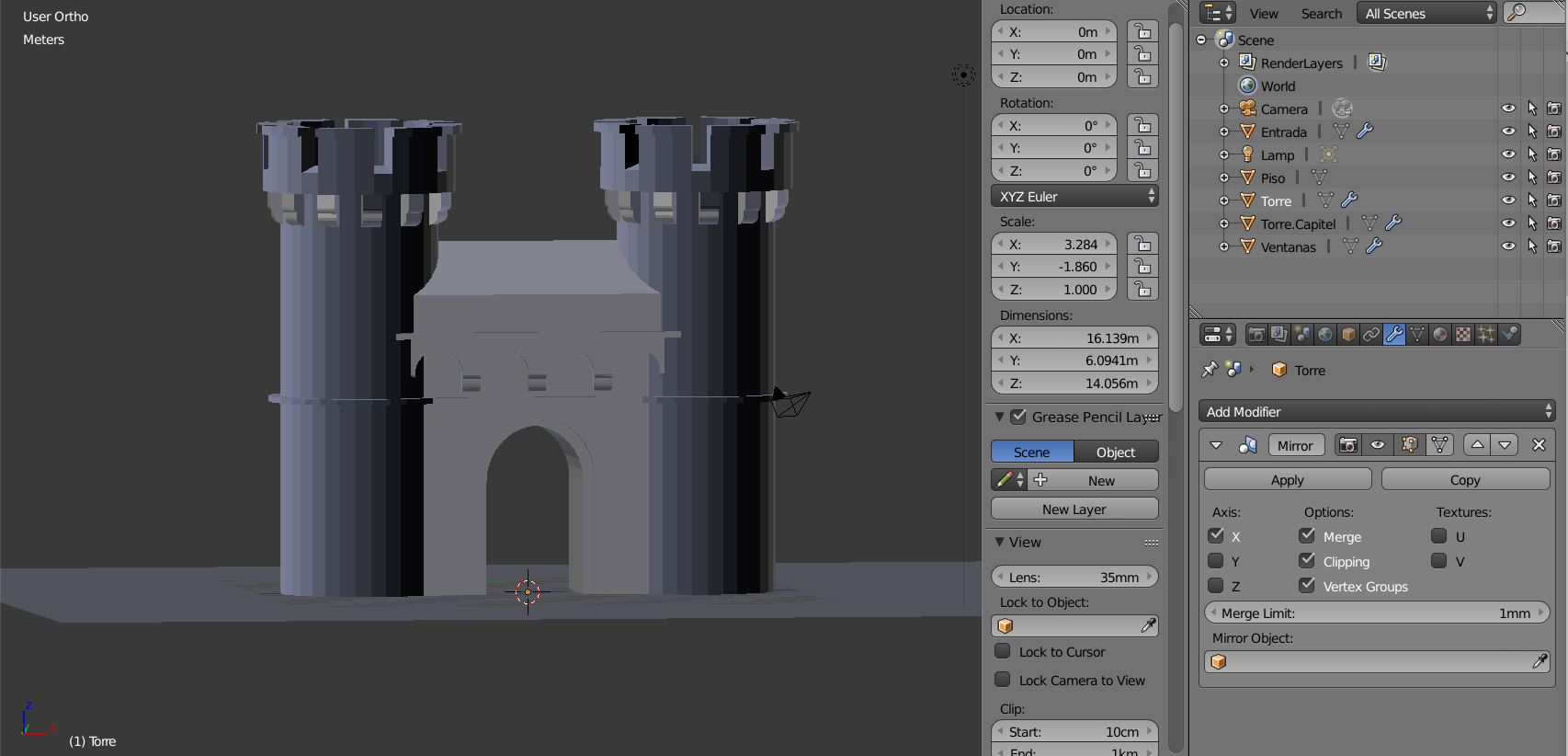
Task: Toggle Mirror modifier edit mode display
Action: click(1409, 445)
